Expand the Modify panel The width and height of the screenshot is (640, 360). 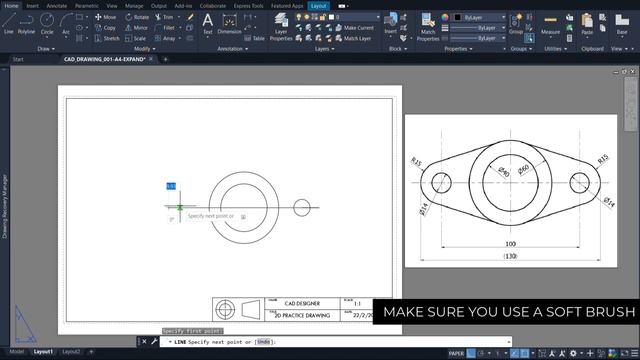144,49
